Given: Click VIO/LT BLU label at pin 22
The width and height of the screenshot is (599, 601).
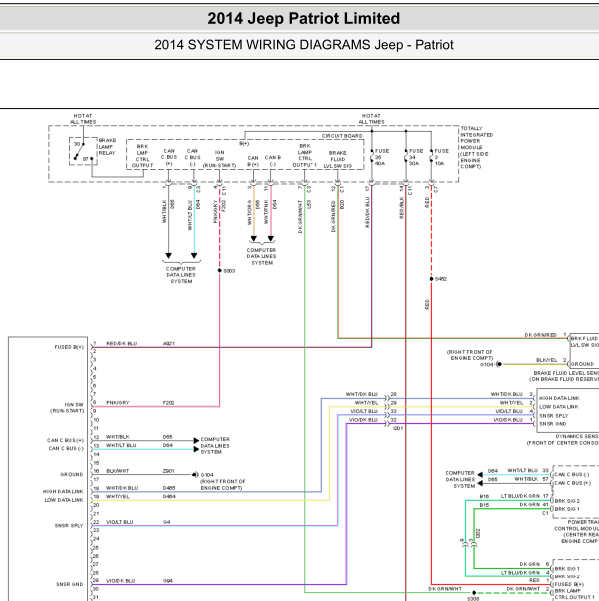Looking at the screenshot, I should [120, 522].
